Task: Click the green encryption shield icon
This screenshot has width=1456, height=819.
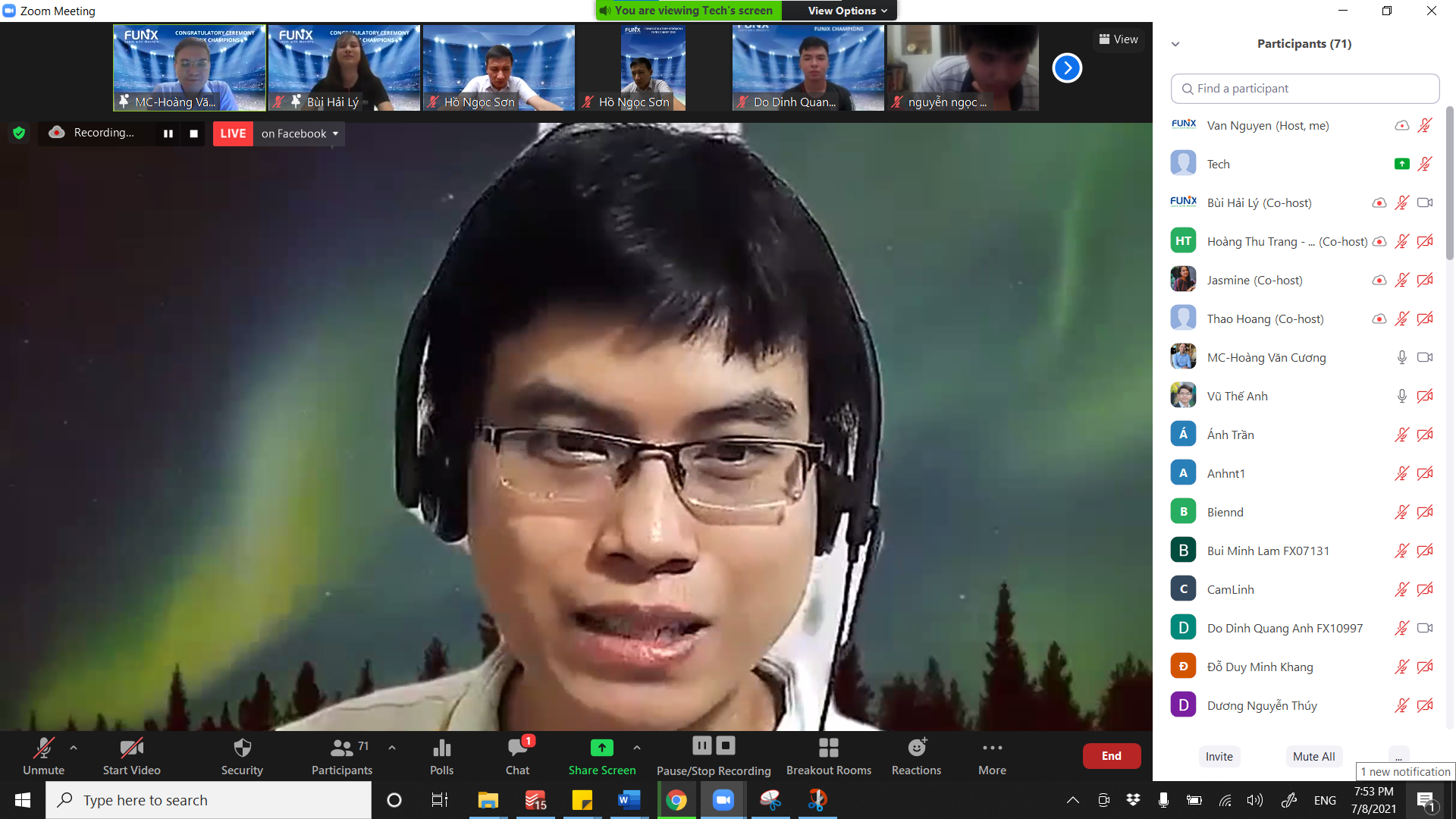Action: pyautogui.click(x=19, y=133)
